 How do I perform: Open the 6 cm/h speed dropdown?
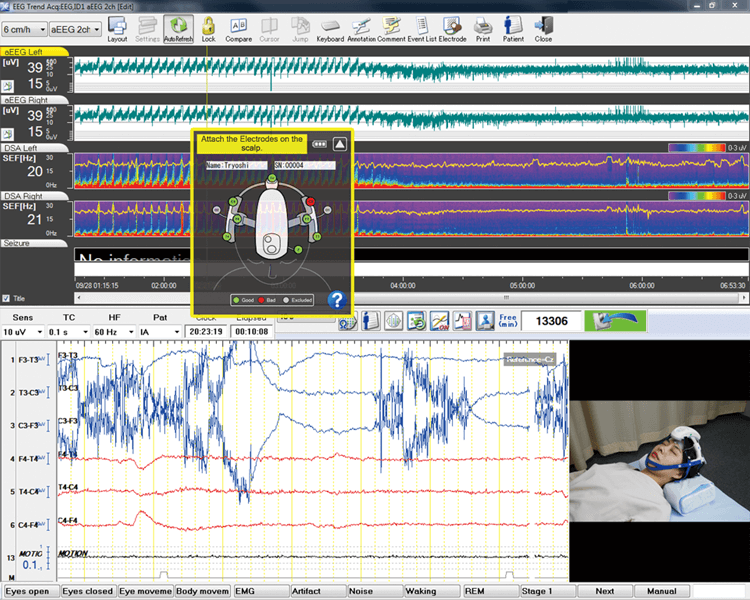(24, 30)
